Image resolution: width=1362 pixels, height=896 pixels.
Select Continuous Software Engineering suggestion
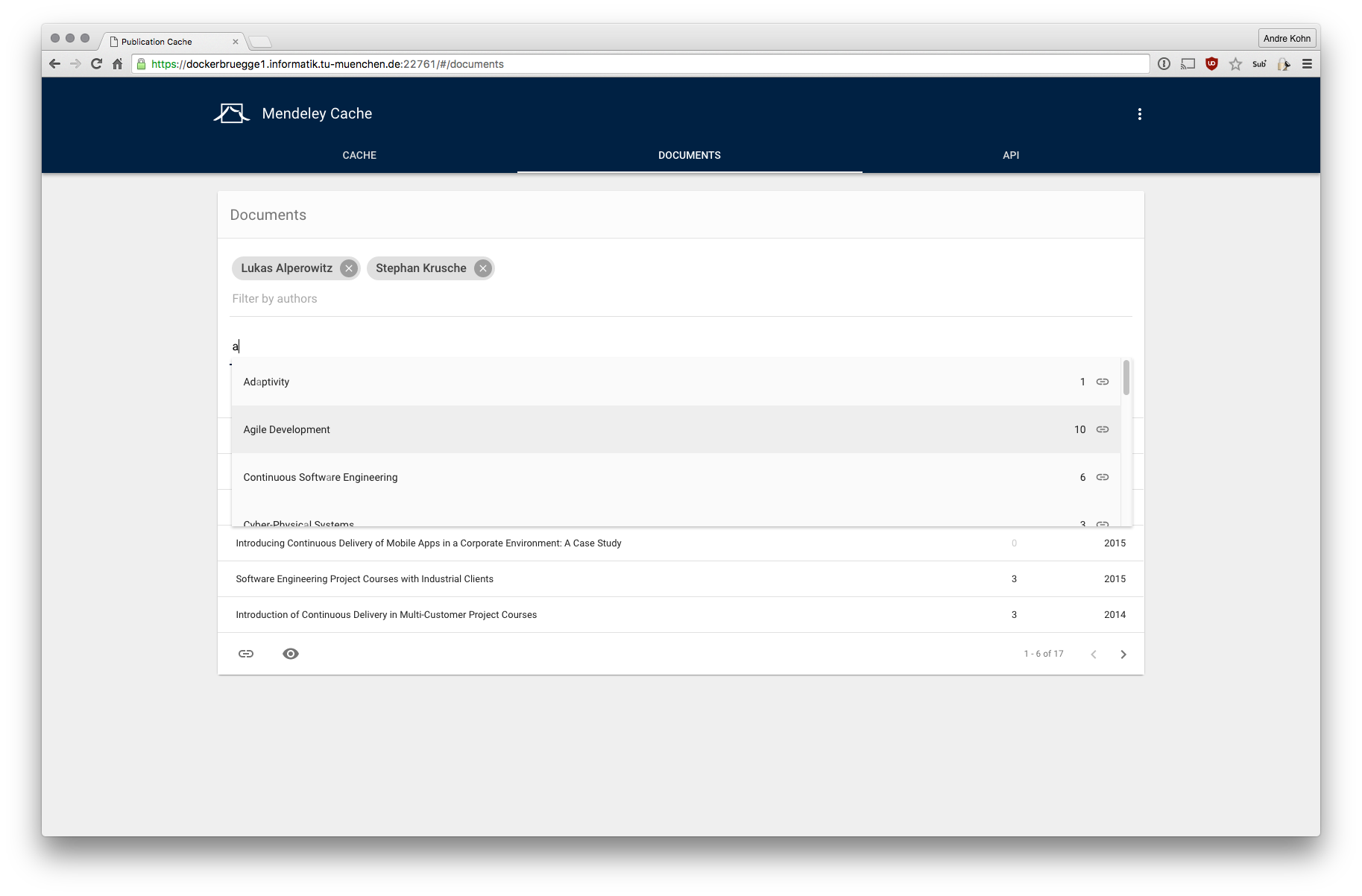(x=676, y=477)
